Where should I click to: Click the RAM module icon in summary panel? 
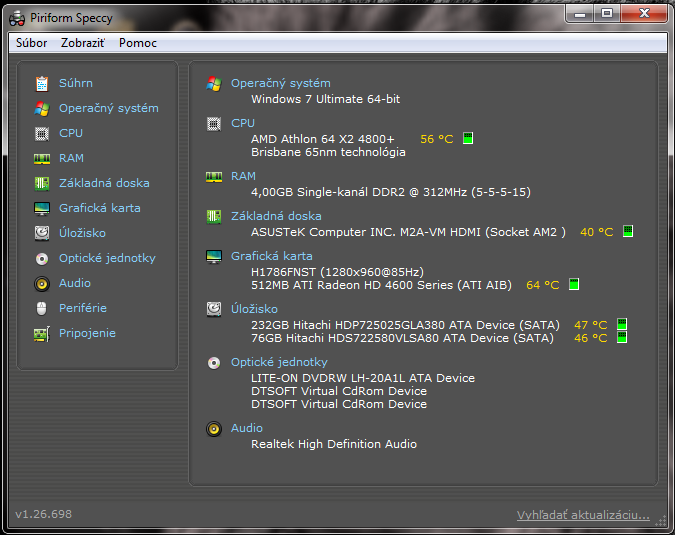point(214,177)
